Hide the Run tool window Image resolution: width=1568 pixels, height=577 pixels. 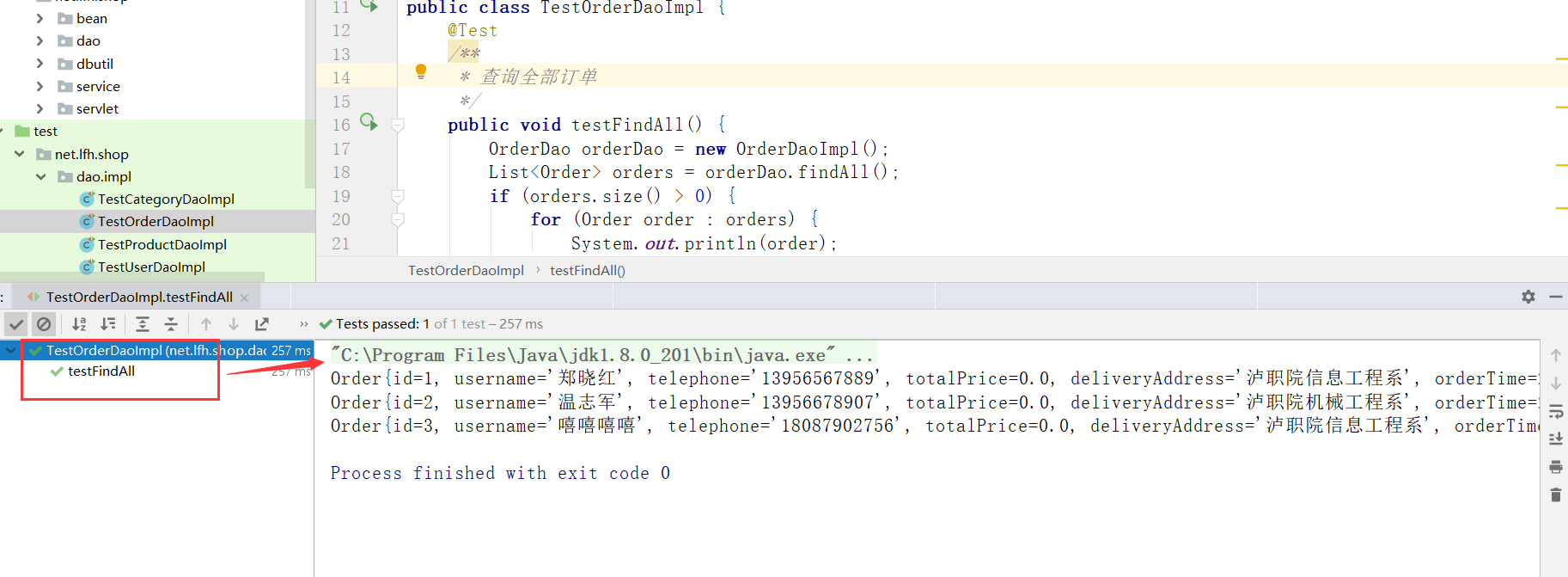1556,297
